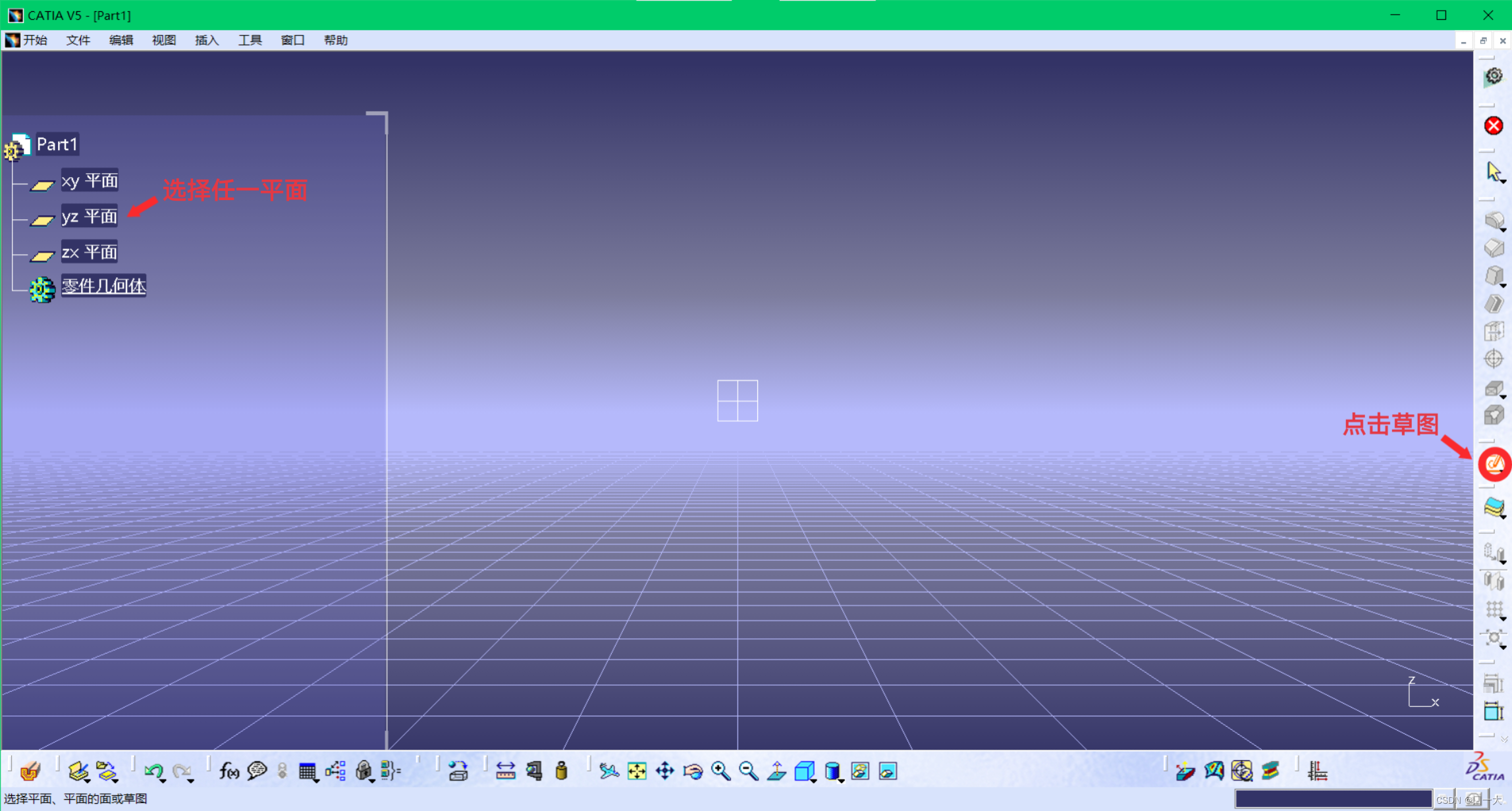This screenshot has width=1512, height=811.
Task: Open the 插入 menu
Action: pos(206,40)
